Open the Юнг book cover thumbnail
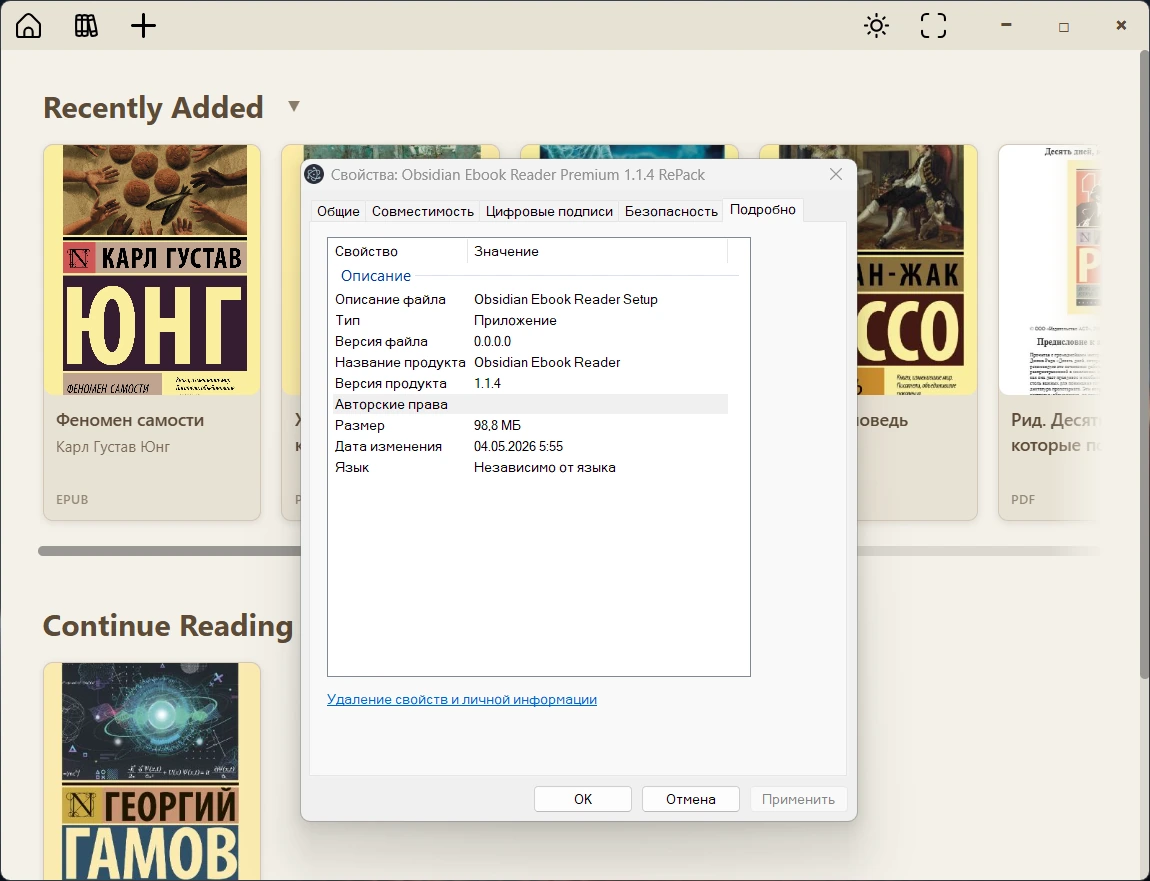Image resolution: width=1150 pixels, height=881 pixels. [152, 270]
